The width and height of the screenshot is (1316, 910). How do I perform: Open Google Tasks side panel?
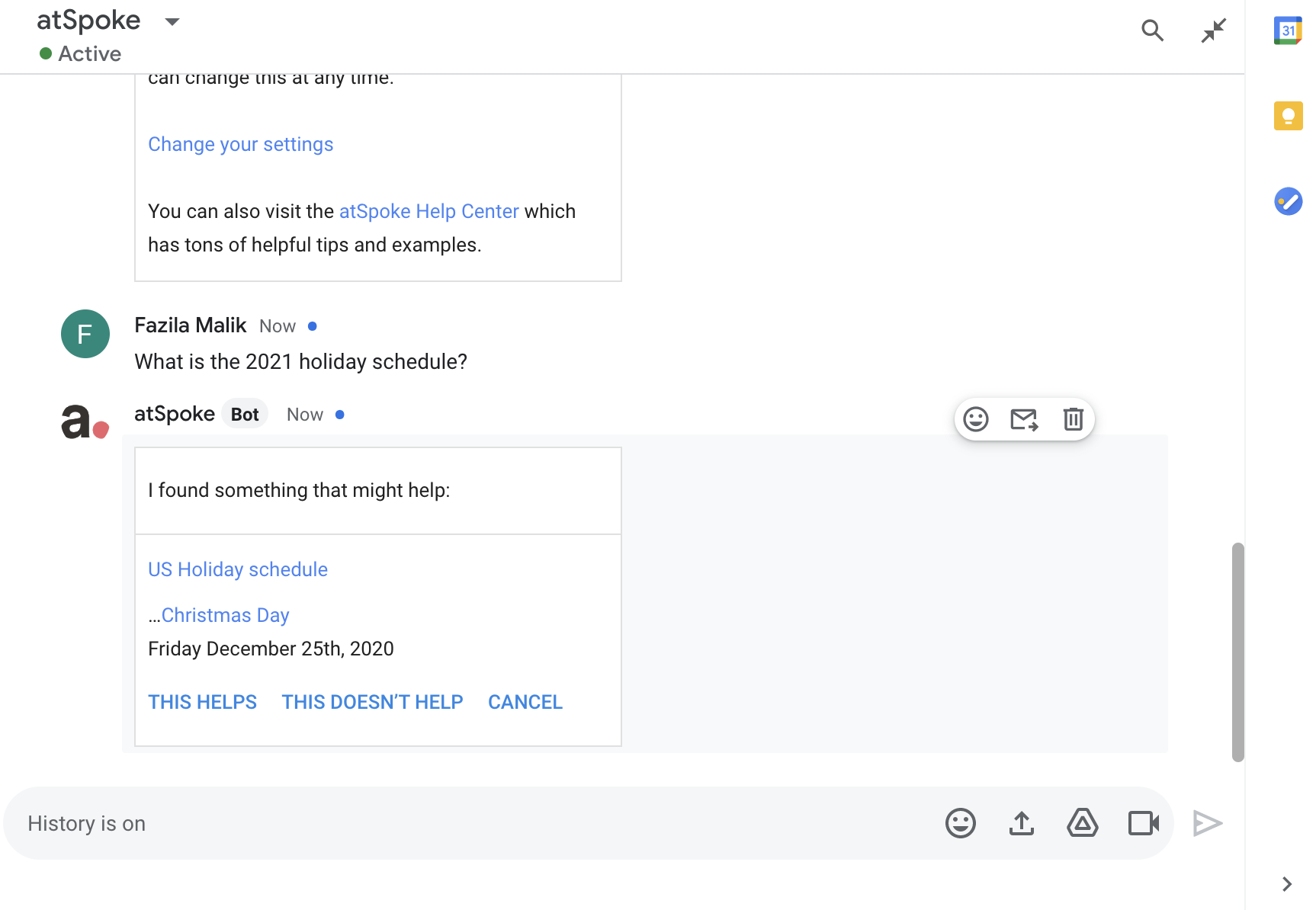(x=1288, y=201)
